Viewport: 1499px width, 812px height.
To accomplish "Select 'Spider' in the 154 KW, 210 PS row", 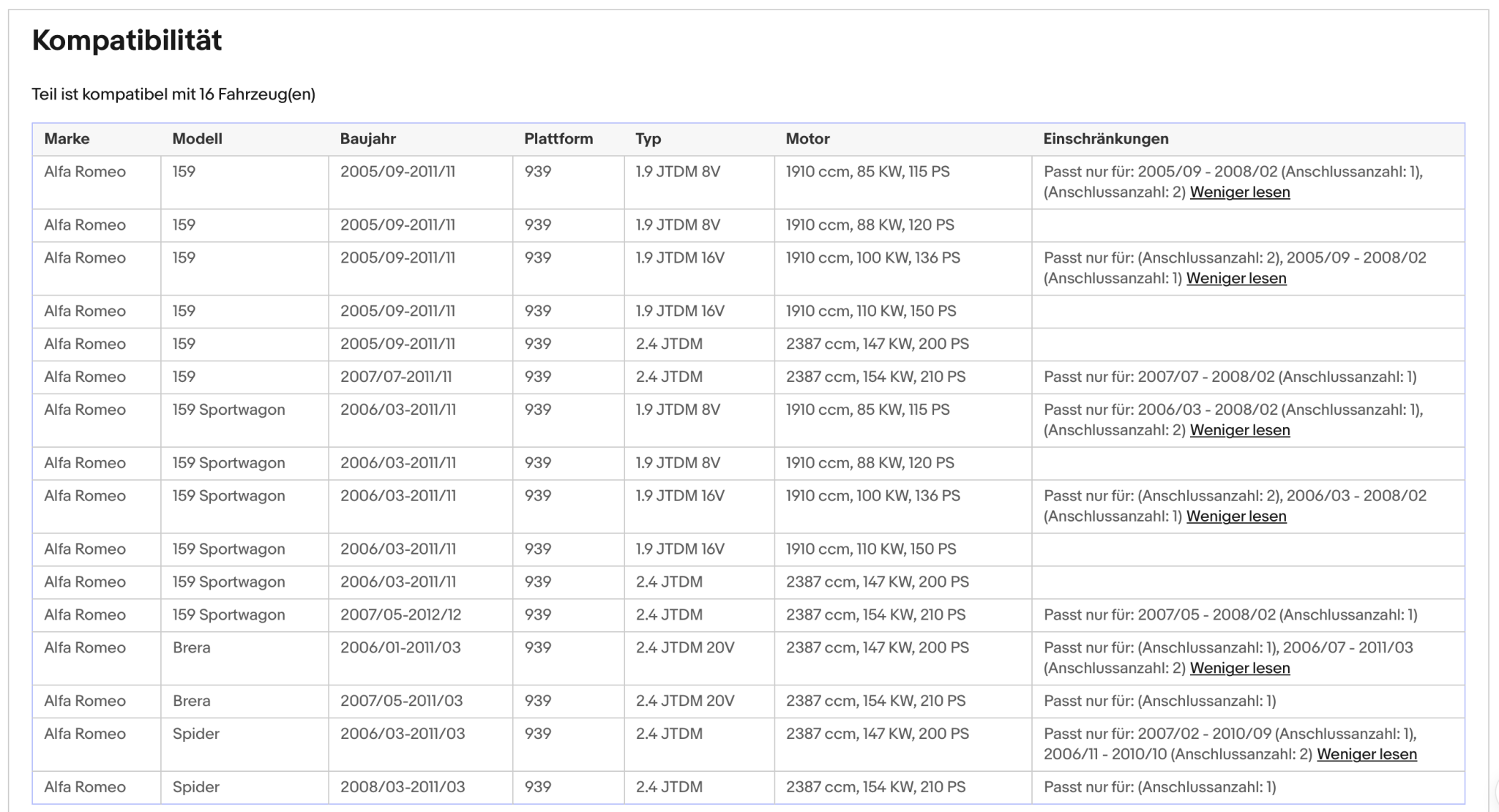I will tap(195, 787).
